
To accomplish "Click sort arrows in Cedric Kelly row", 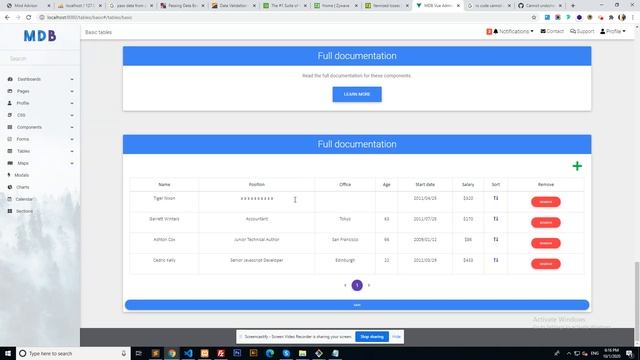I will [x=496, y=260].
